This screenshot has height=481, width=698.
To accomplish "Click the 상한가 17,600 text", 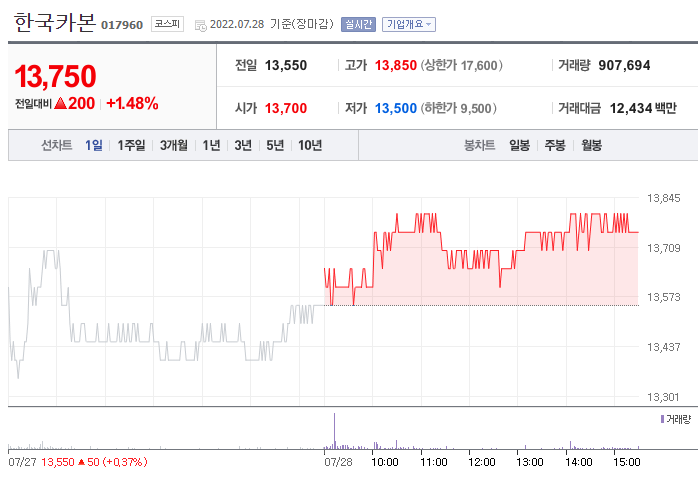I will (462, 65).
